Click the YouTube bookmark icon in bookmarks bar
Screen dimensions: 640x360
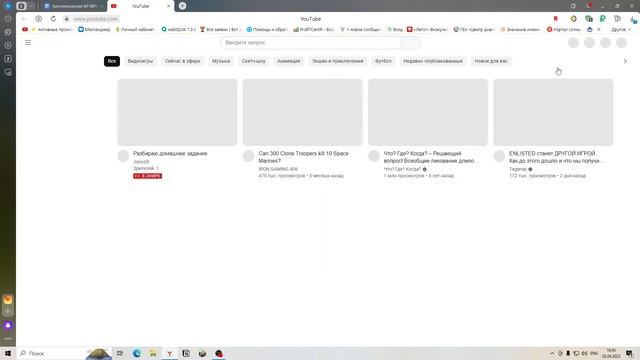[x=25, y=29]
